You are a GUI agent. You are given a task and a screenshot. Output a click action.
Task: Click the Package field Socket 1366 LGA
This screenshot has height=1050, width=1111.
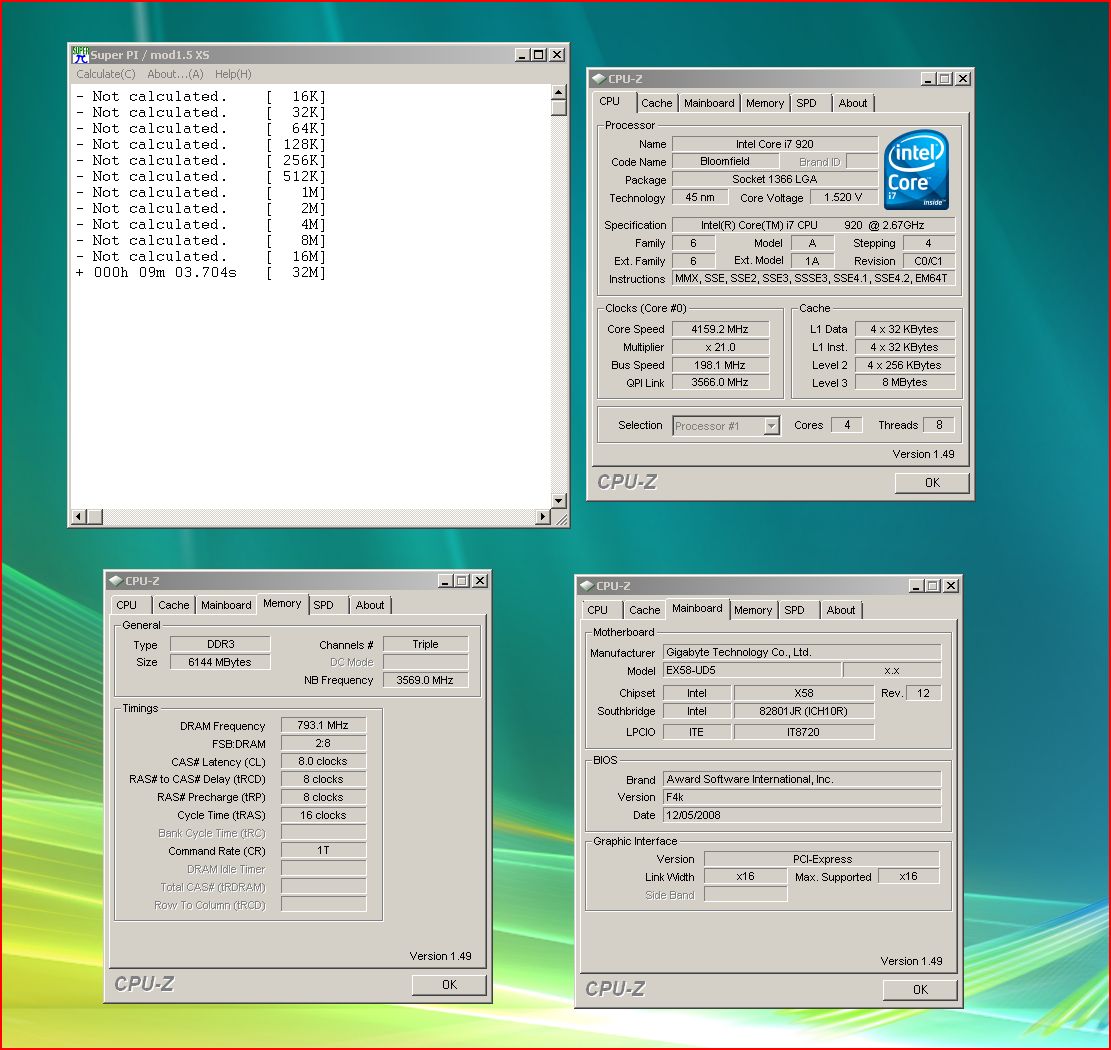[774, 179]
